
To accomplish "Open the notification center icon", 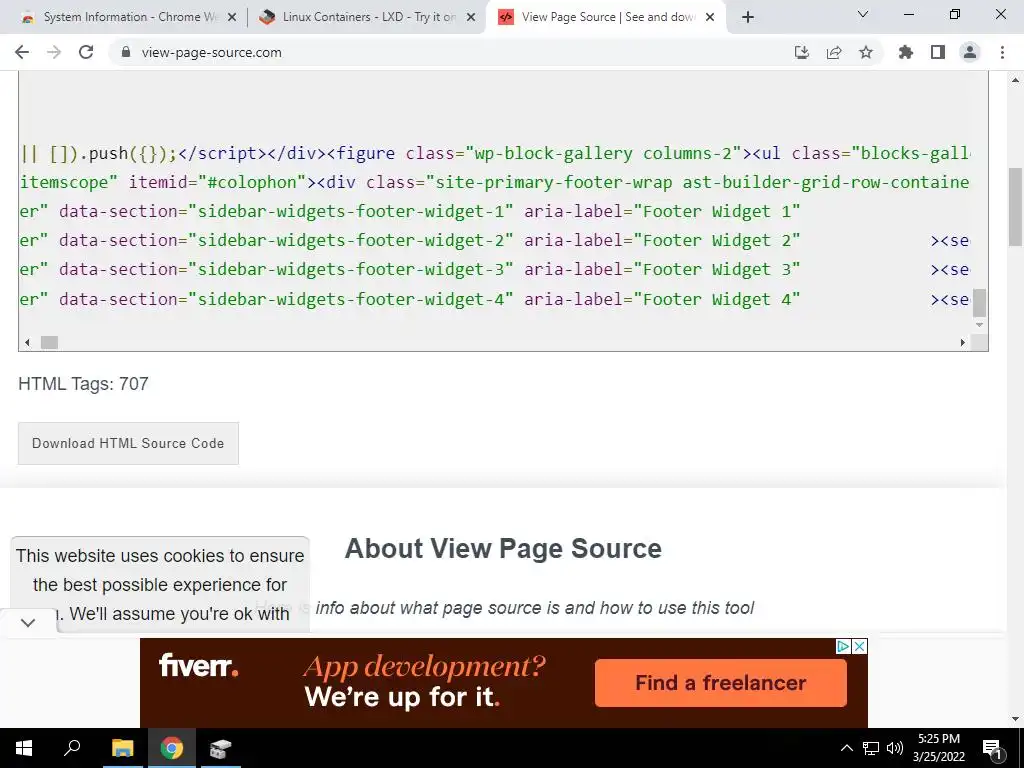I will click(x=993, y=748).
